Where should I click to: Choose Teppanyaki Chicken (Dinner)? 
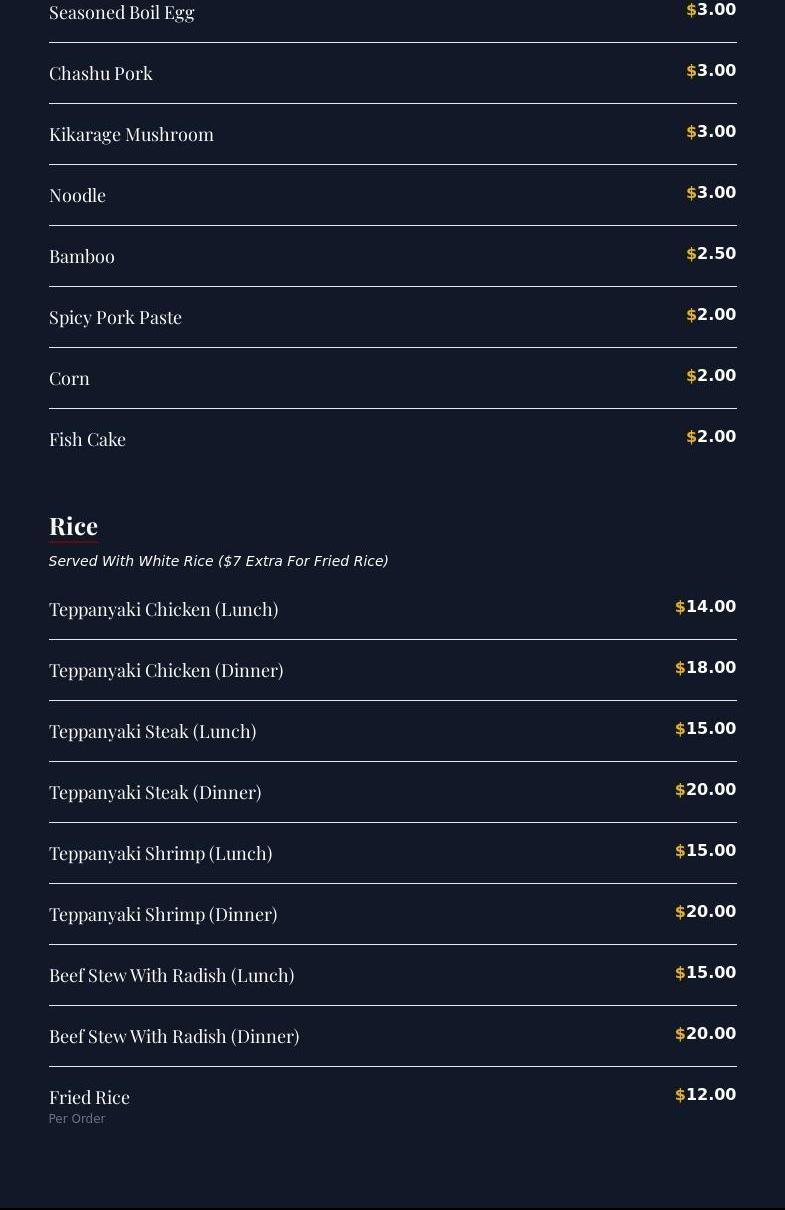coord(166,671)
